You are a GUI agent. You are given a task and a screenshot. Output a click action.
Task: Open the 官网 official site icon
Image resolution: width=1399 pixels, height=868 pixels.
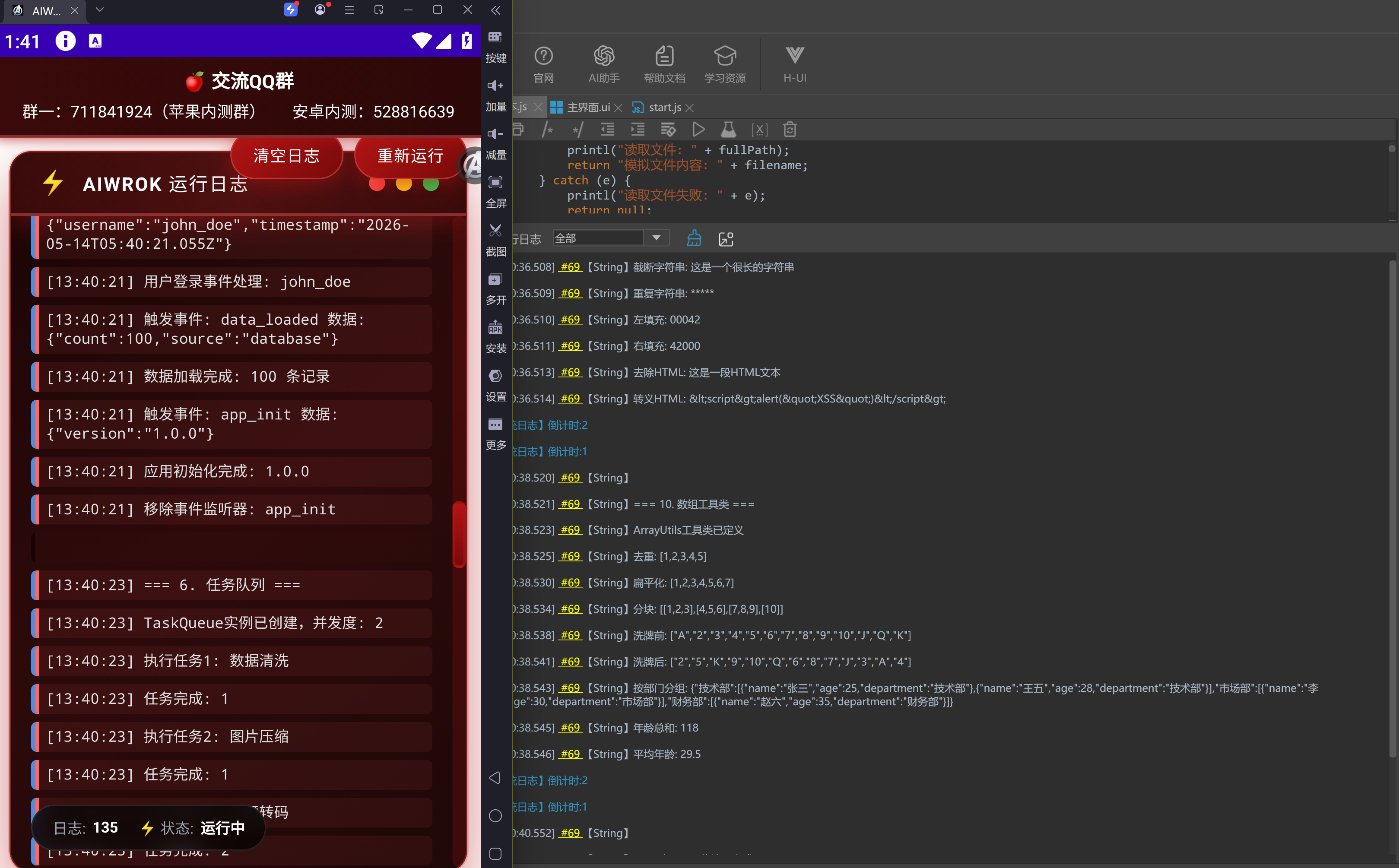coord(543,64)
